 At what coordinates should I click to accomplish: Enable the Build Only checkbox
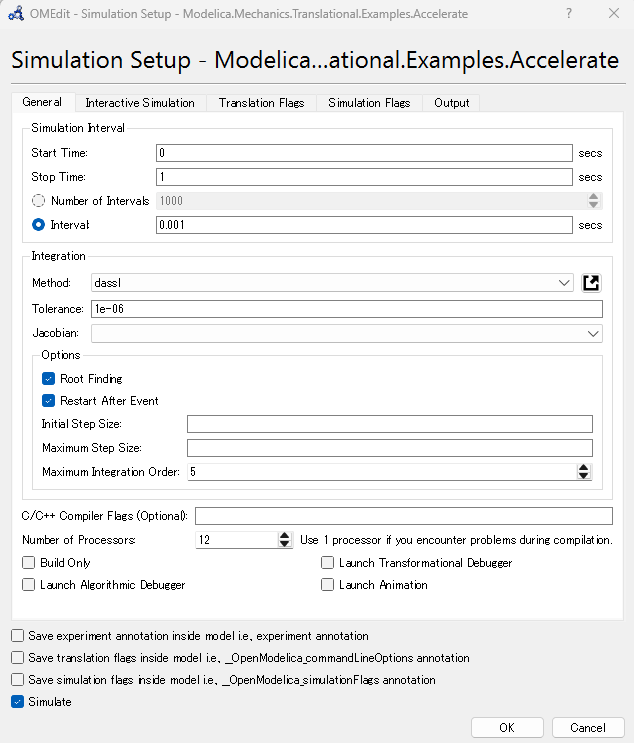click(x=28, y=562)
